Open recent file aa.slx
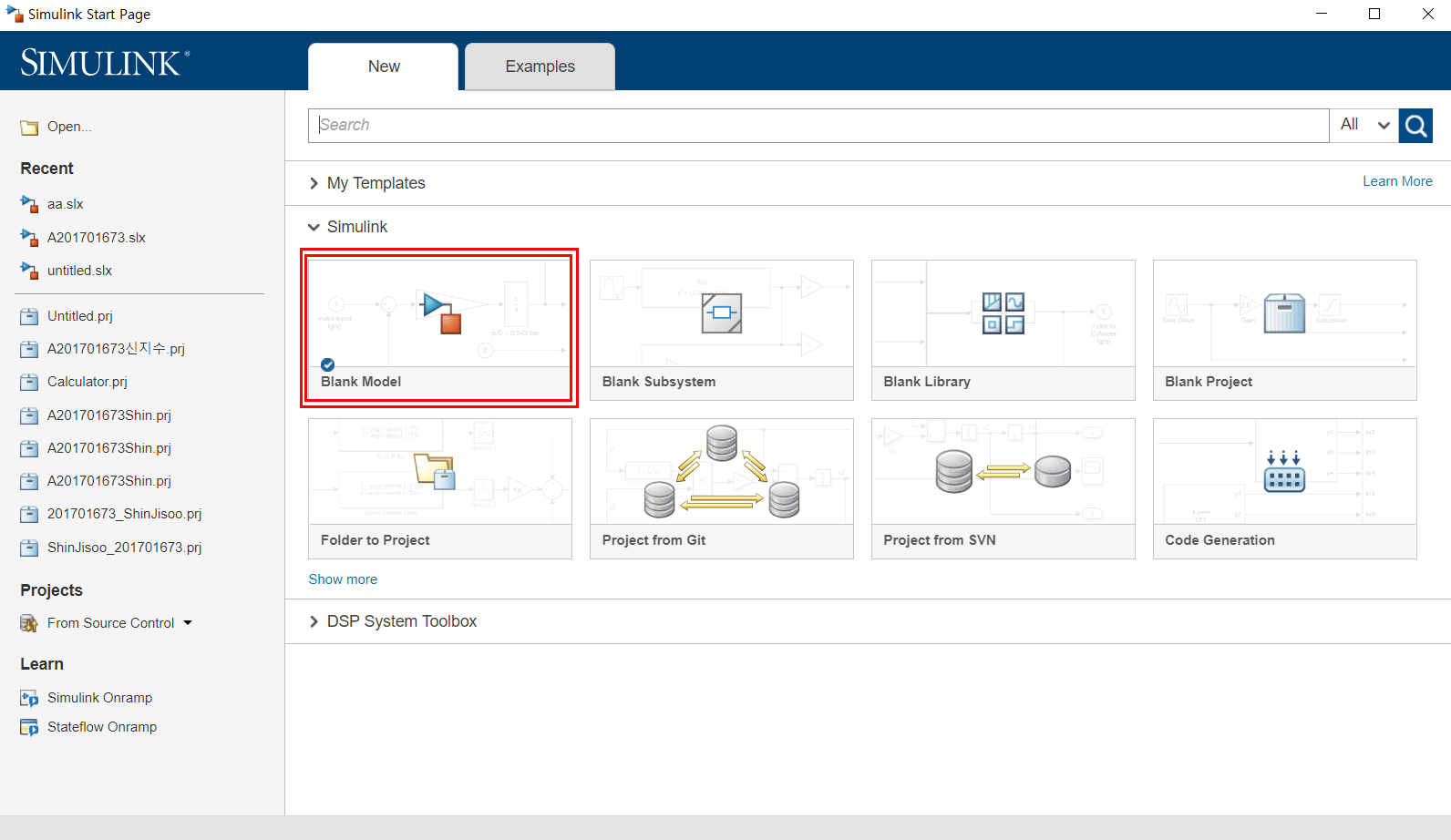This screenshot has height=840, width=1451. pos(66,204)
